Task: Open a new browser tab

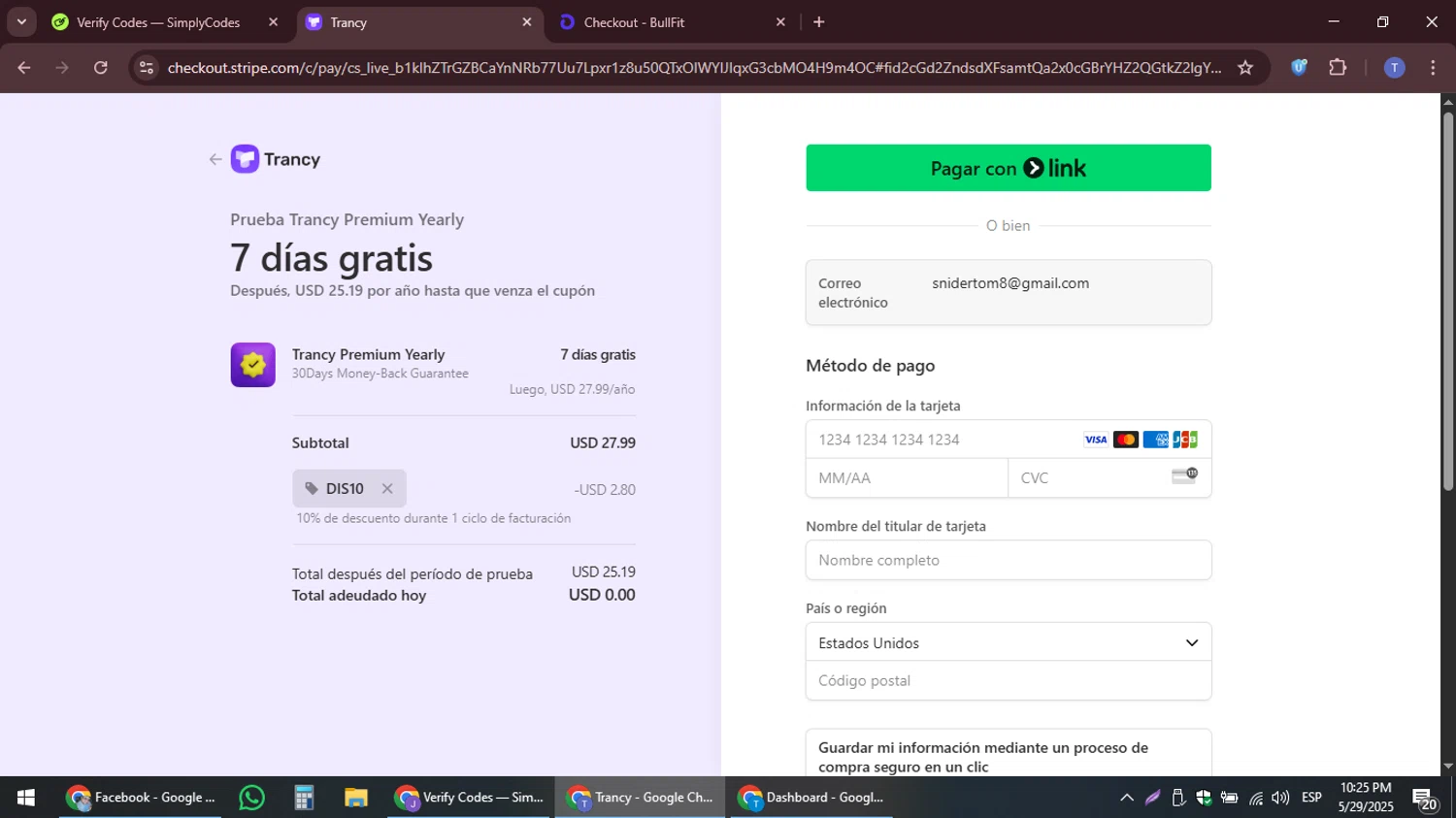Action: tap(819, 22)
